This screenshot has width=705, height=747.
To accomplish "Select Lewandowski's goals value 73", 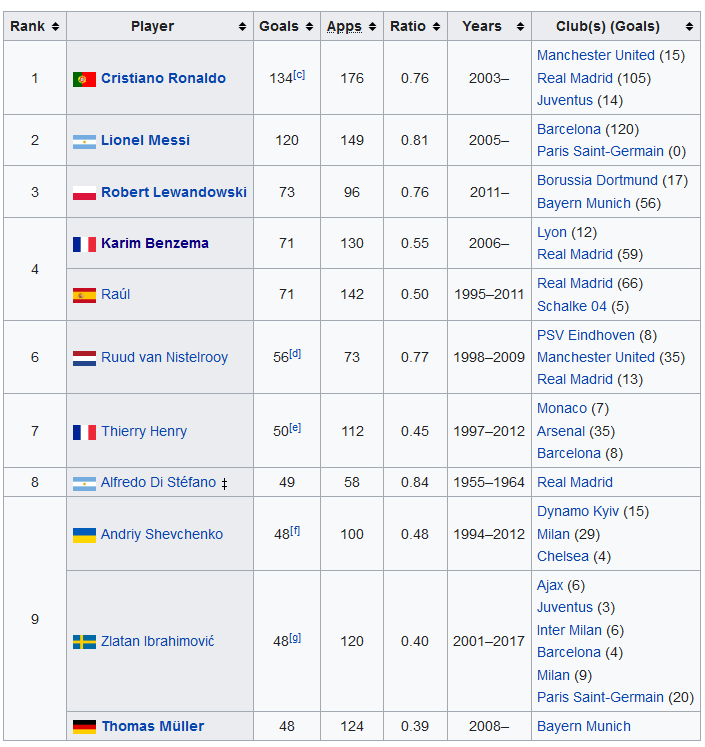I will (287, 192).
